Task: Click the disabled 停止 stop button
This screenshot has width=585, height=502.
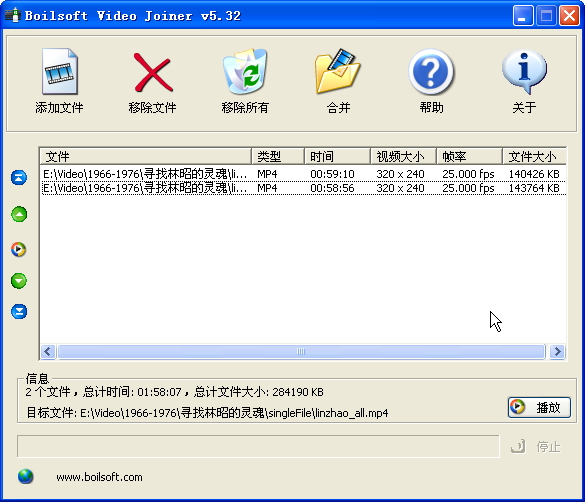Action: coord(536,446)
